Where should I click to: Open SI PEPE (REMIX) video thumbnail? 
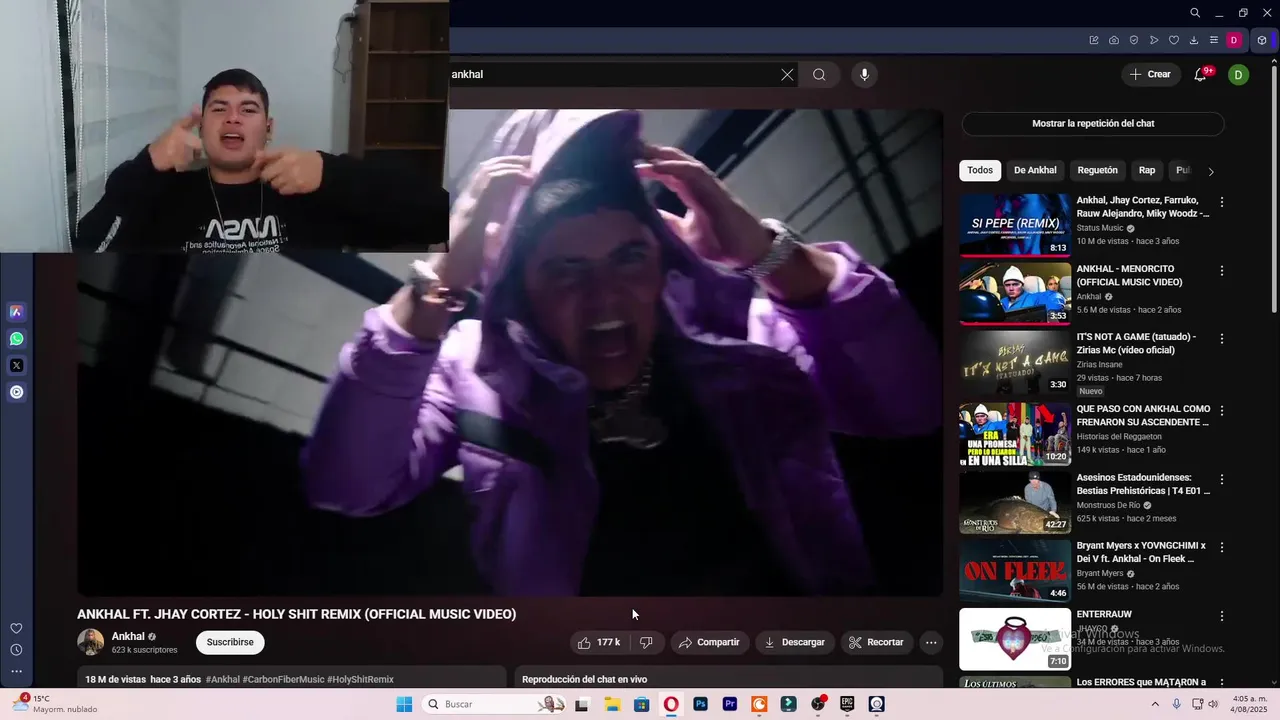[x=1015, y=225]
